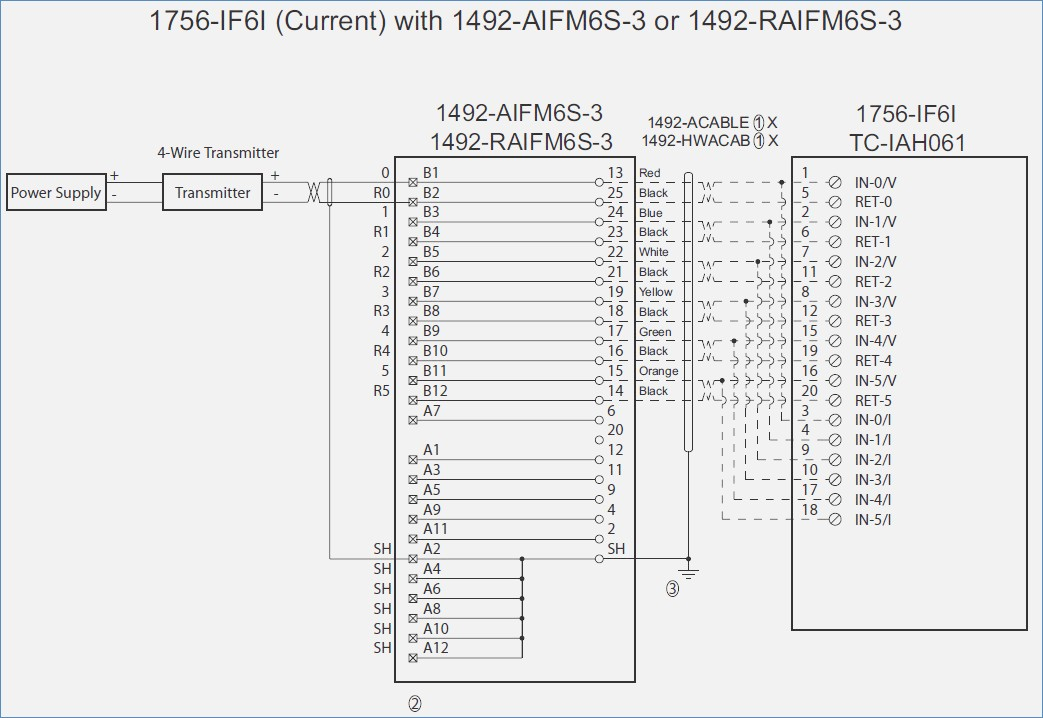This screenshot has height=718, width=1043.
Task: Click the screw terminal symbol beside IN-5/I
Action: [x=834, y=520]
